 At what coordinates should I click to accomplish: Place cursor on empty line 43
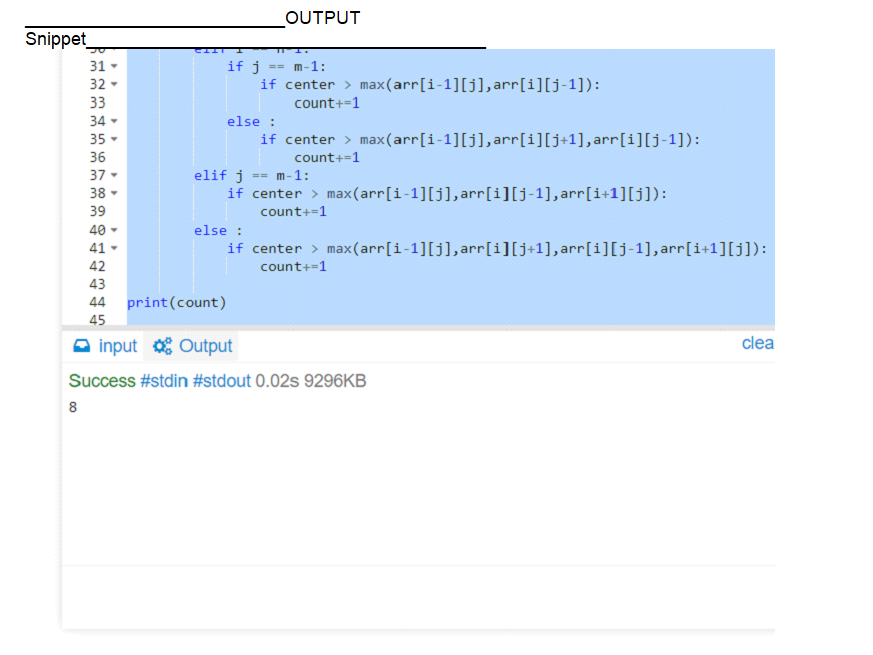[300, 284]
